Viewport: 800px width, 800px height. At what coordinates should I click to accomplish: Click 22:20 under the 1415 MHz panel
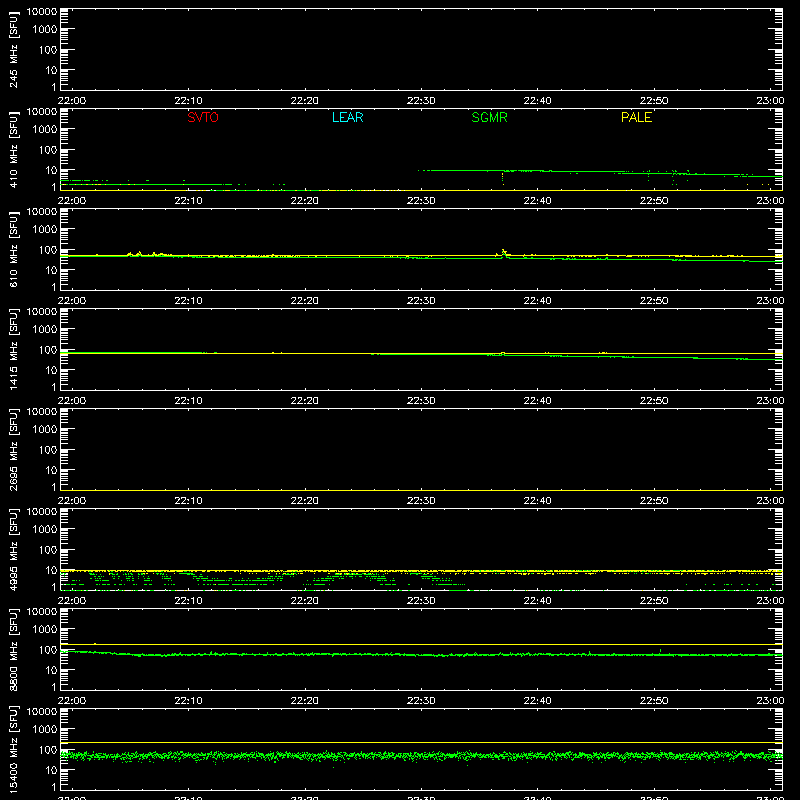click(305, 401)
